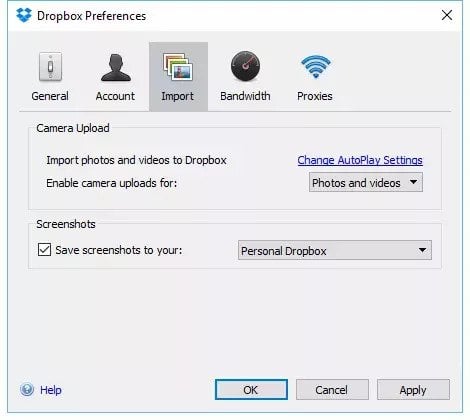Viewport: 470px width, 420px height.
Task: Uncheck Save screenshots to your checkbox
Action: 44,250
